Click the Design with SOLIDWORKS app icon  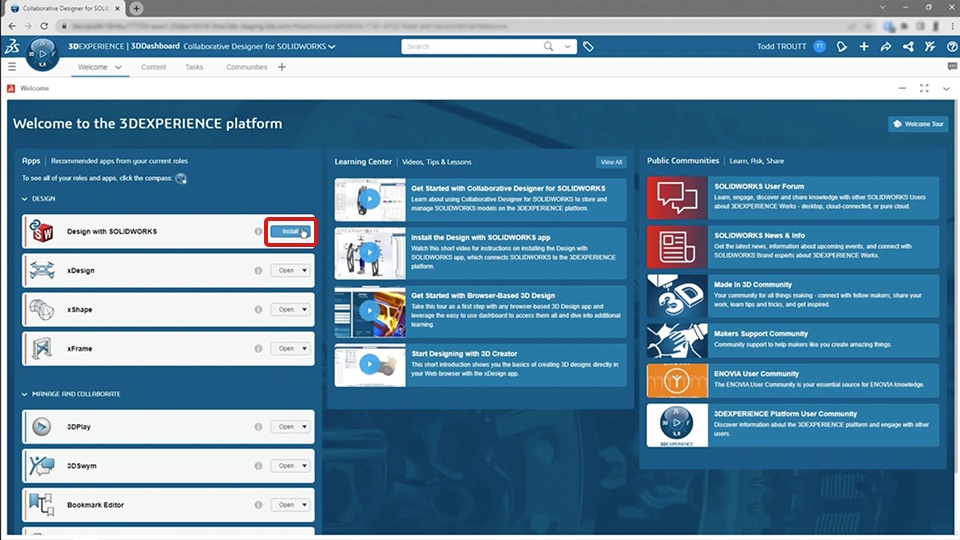pyautogui.click(x=42, y=231)
